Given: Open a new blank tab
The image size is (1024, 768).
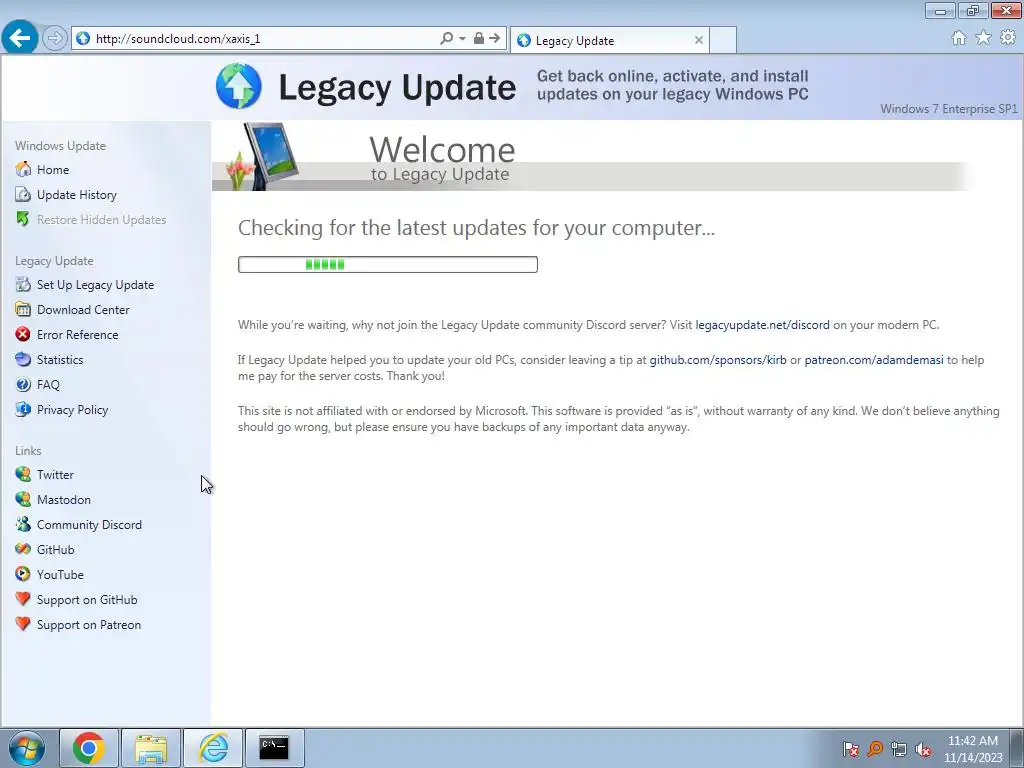Looking at the screenshot, I should (723, 40).
